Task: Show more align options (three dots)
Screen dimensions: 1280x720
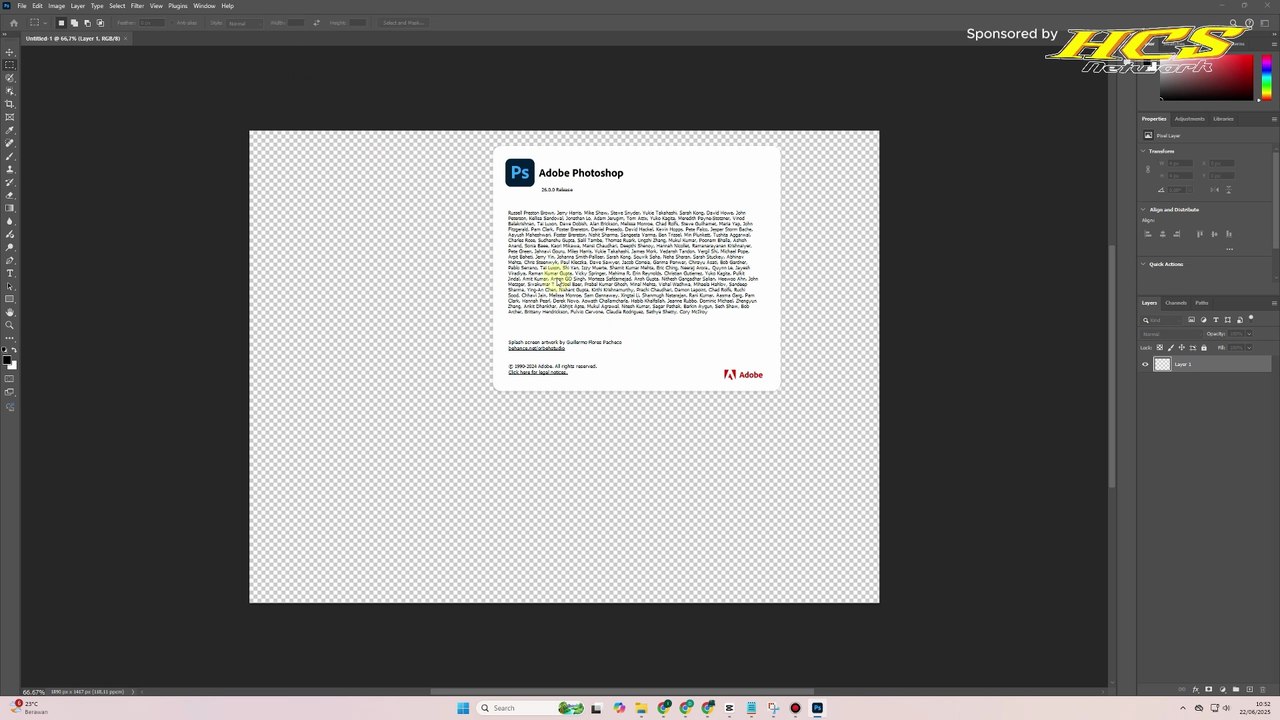Action: coord(1229,249)
